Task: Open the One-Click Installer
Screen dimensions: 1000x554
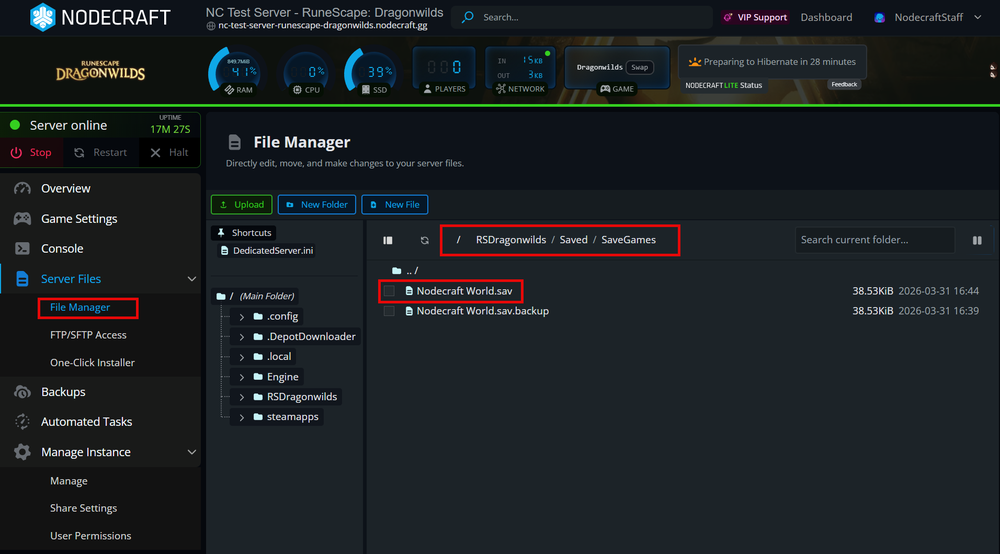Action: click(x=92, y=362)
